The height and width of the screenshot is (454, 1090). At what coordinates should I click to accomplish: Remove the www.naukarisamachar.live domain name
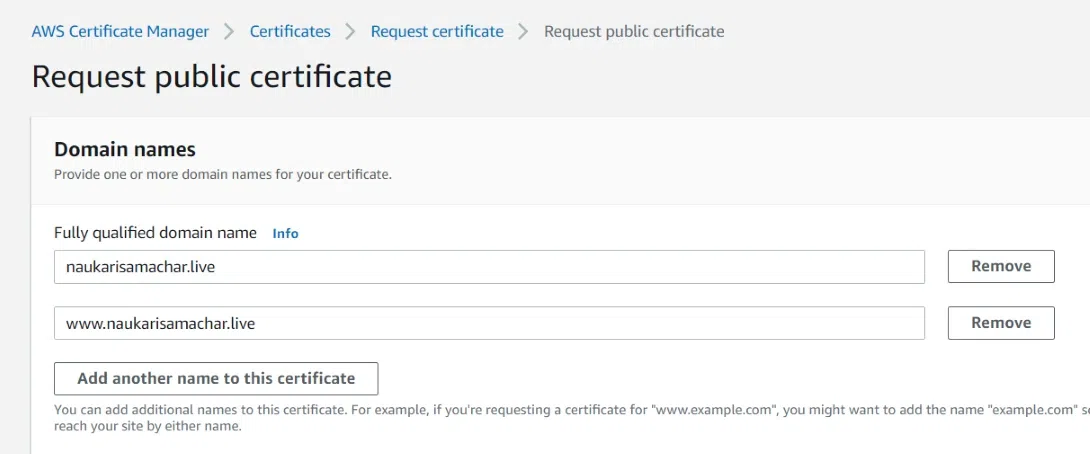(x=1001, y=323)
